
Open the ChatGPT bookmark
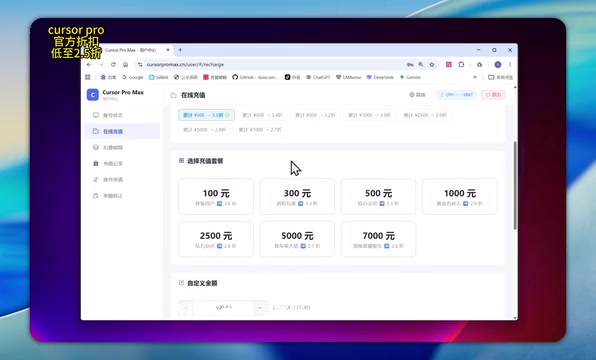318,77
